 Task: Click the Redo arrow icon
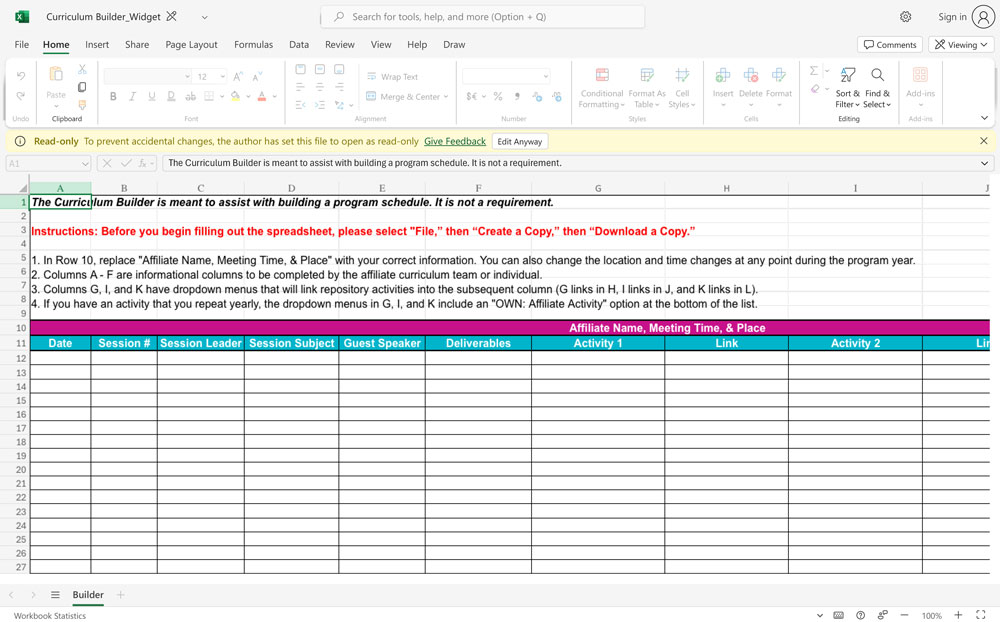click(20, 96)
